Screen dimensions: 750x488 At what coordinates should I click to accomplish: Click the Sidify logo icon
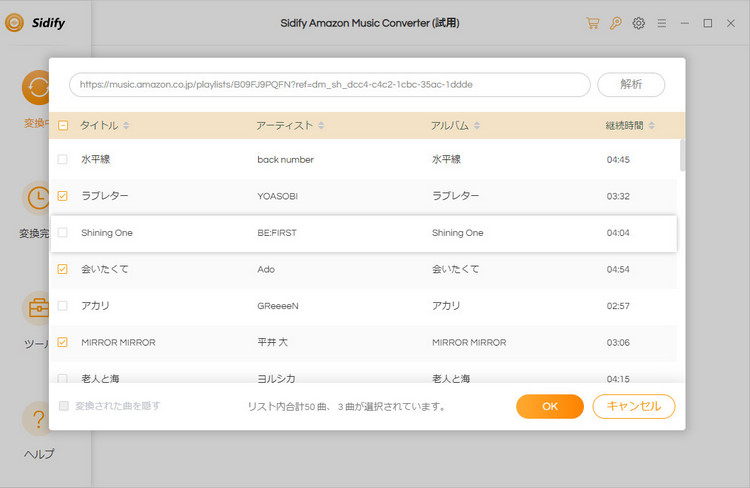click(x=14, y=22)
